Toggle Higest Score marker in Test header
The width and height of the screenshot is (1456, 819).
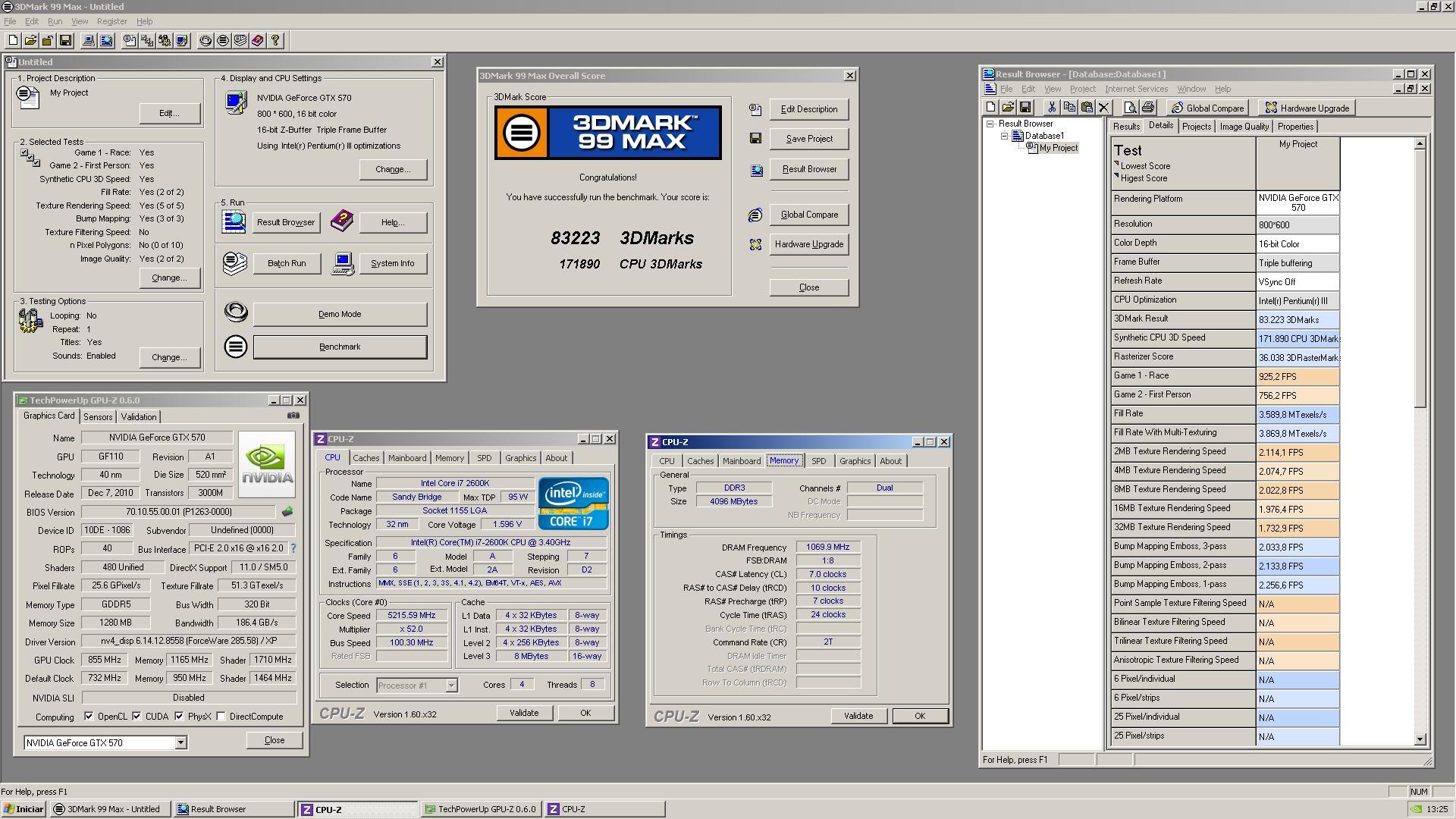tap(1116, 177)
